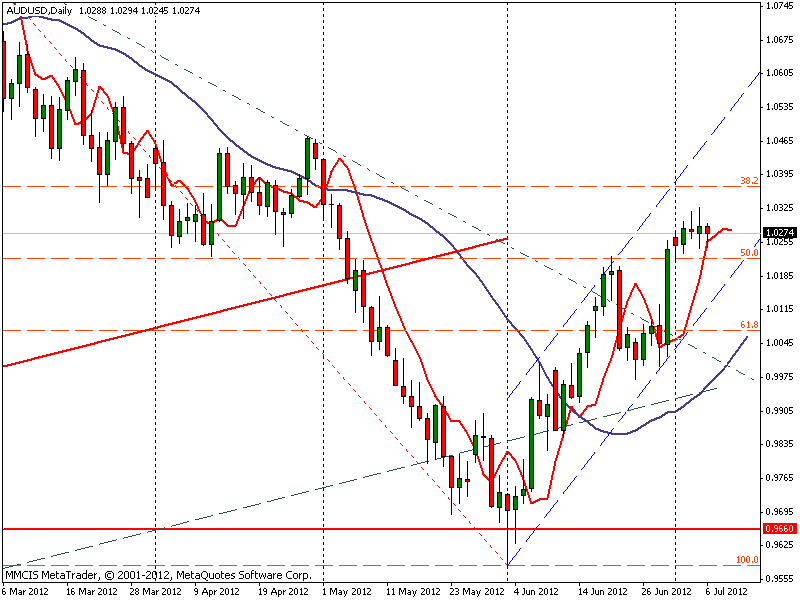Click the 6 Mar 2012 date label
Screen dimensions: 800x600
pos(25,591)
